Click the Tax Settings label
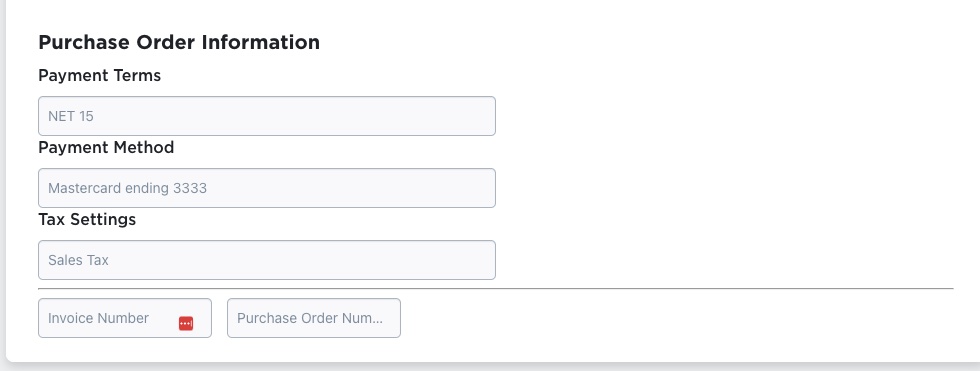The image size is (980, 371). 87,220
